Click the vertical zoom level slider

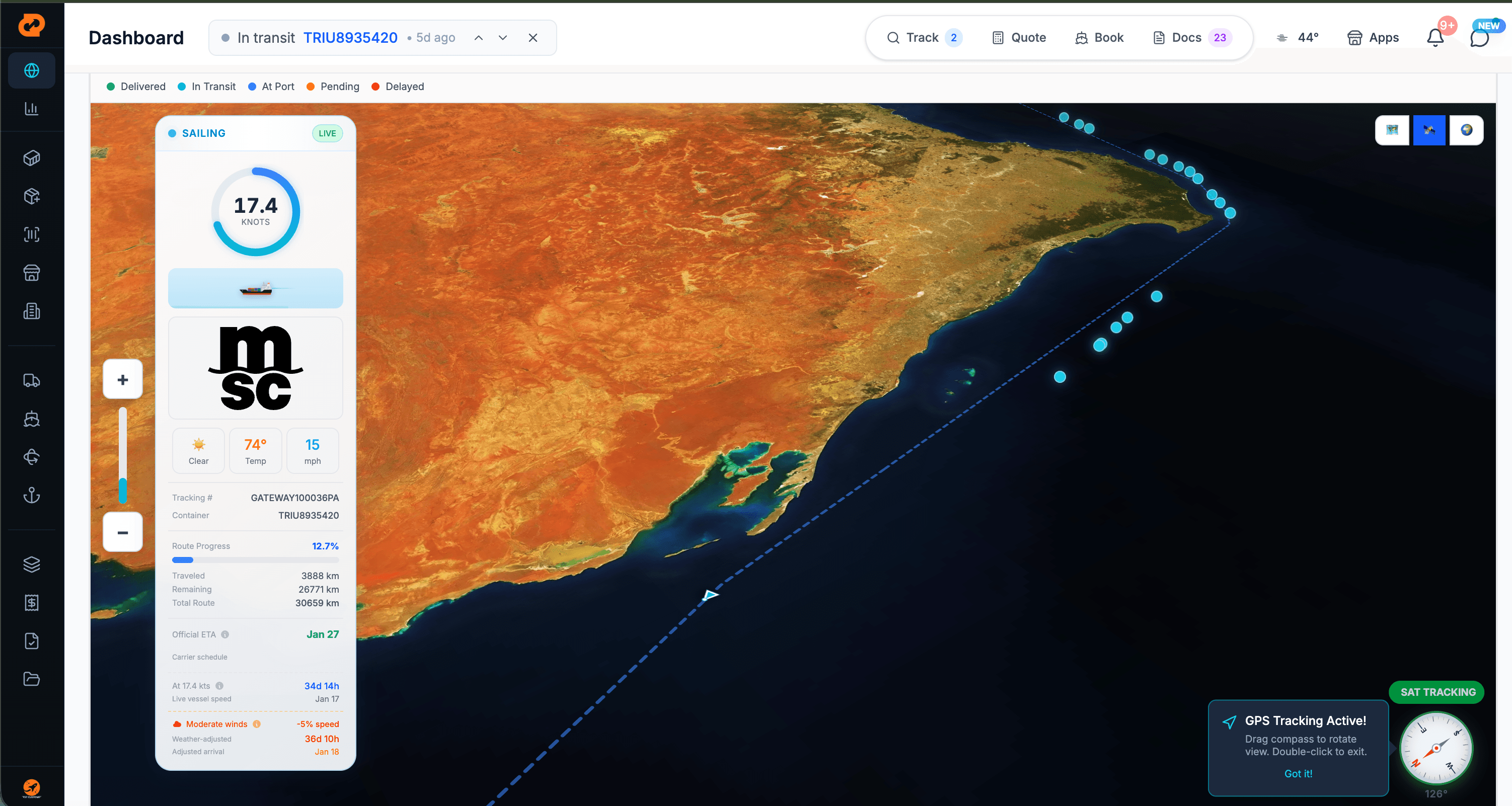[123, 455]
